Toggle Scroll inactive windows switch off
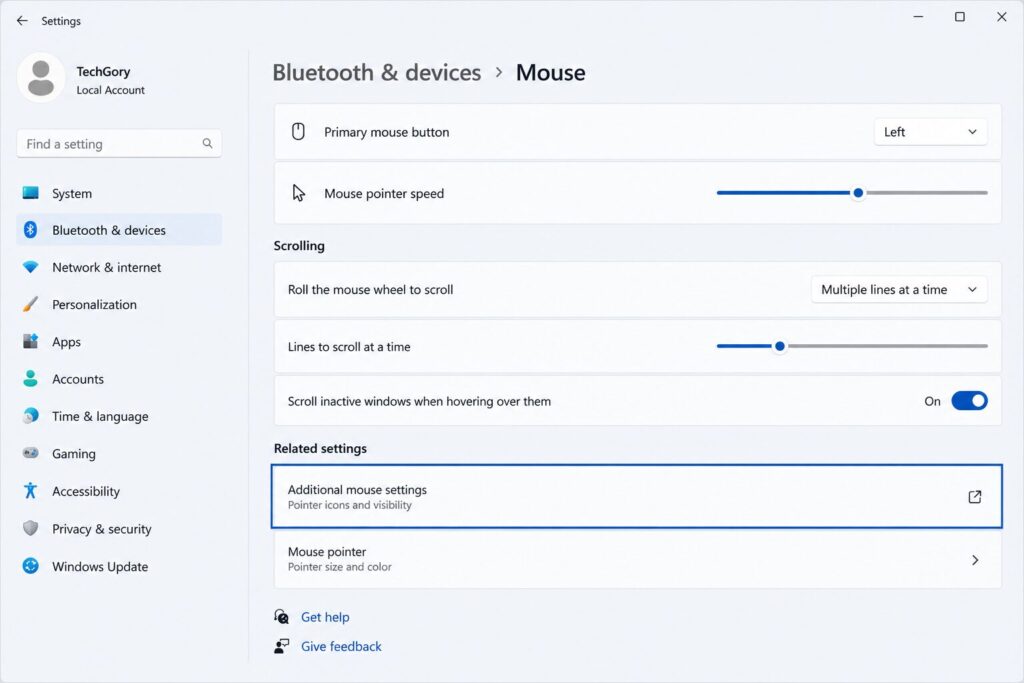Image resolution: width=1024 pixels, height=683 pixels. [969, 401]
